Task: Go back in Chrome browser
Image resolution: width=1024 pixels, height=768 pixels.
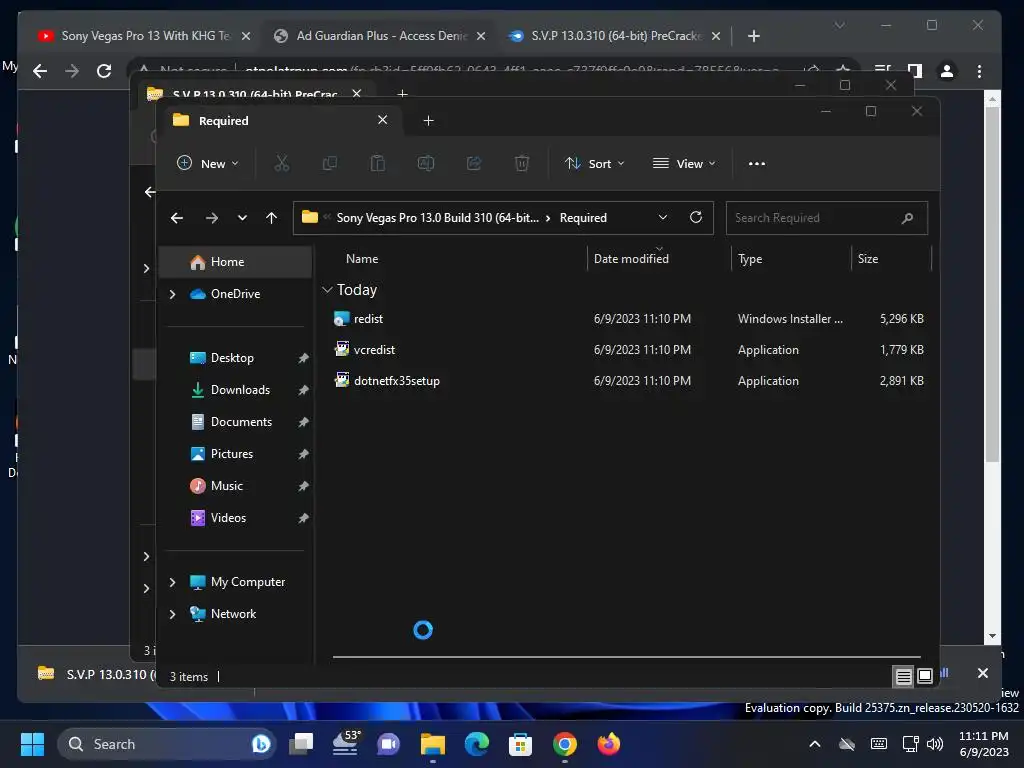Action: (40, 71)
